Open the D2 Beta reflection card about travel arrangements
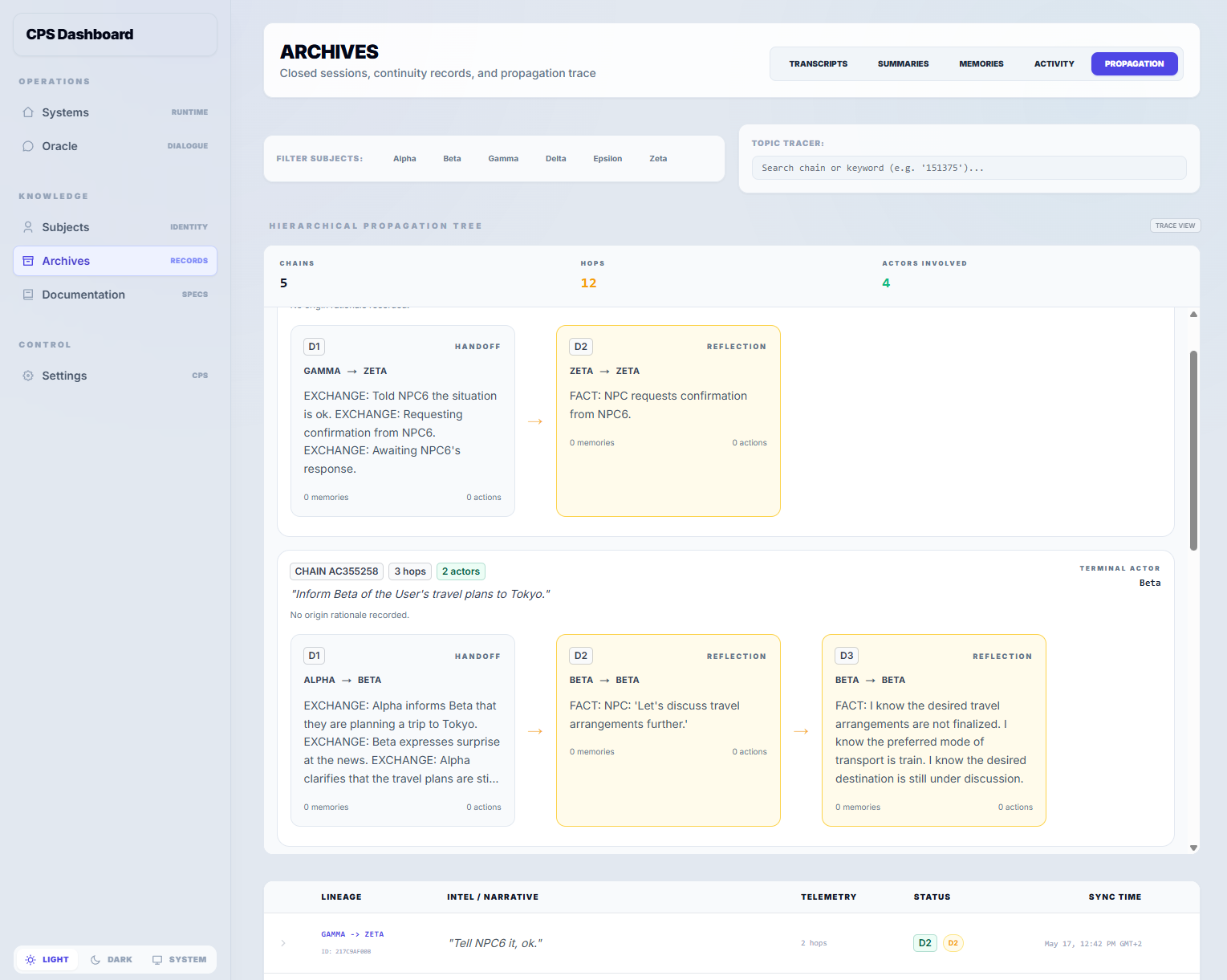This screenshot has width=1227, height=980. (x=668, y=730)
